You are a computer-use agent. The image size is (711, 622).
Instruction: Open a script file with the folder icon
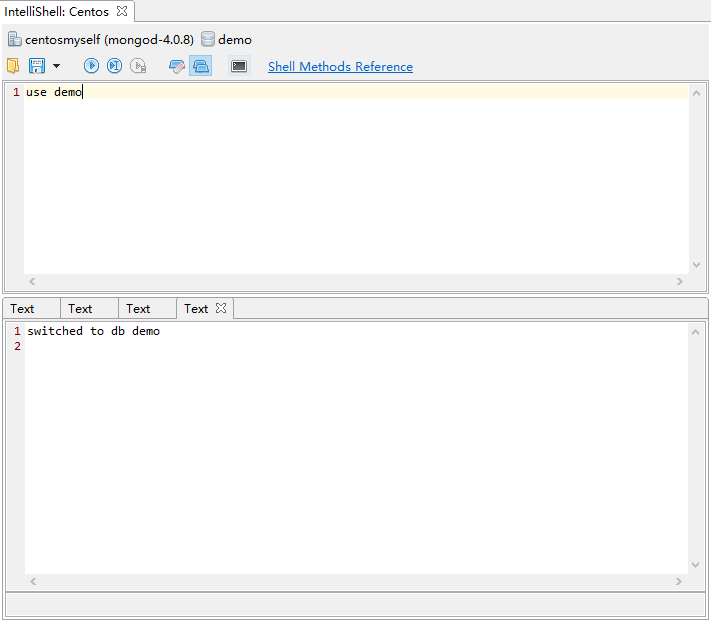pos(13,66)
